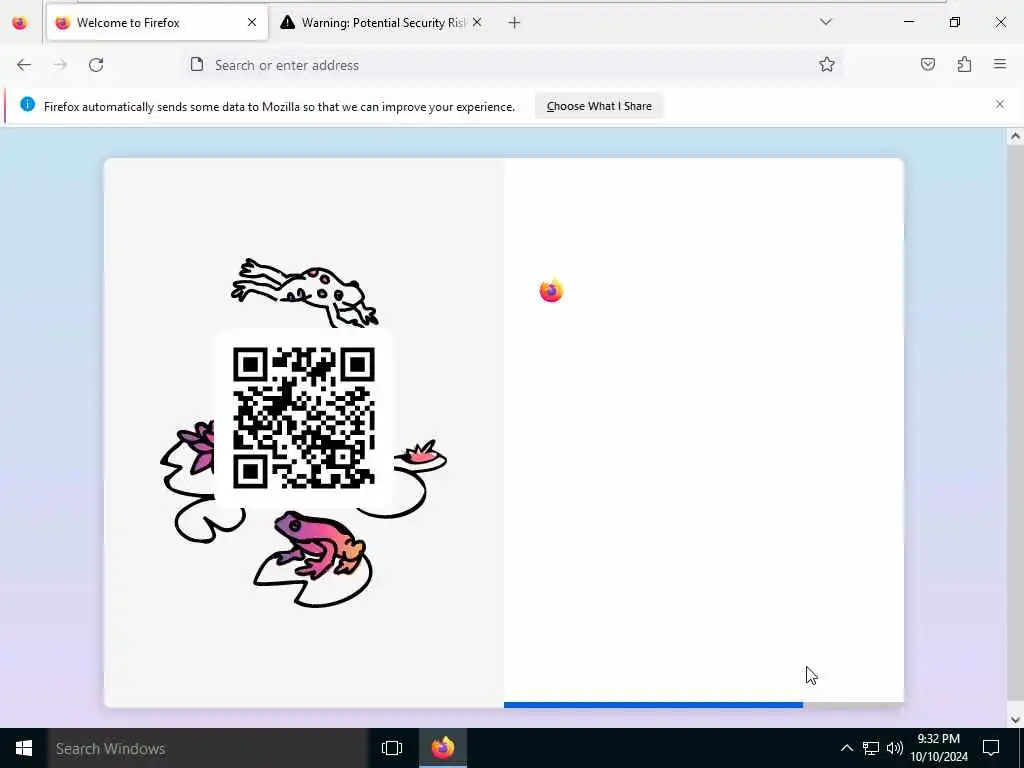Go back one page

24,65
